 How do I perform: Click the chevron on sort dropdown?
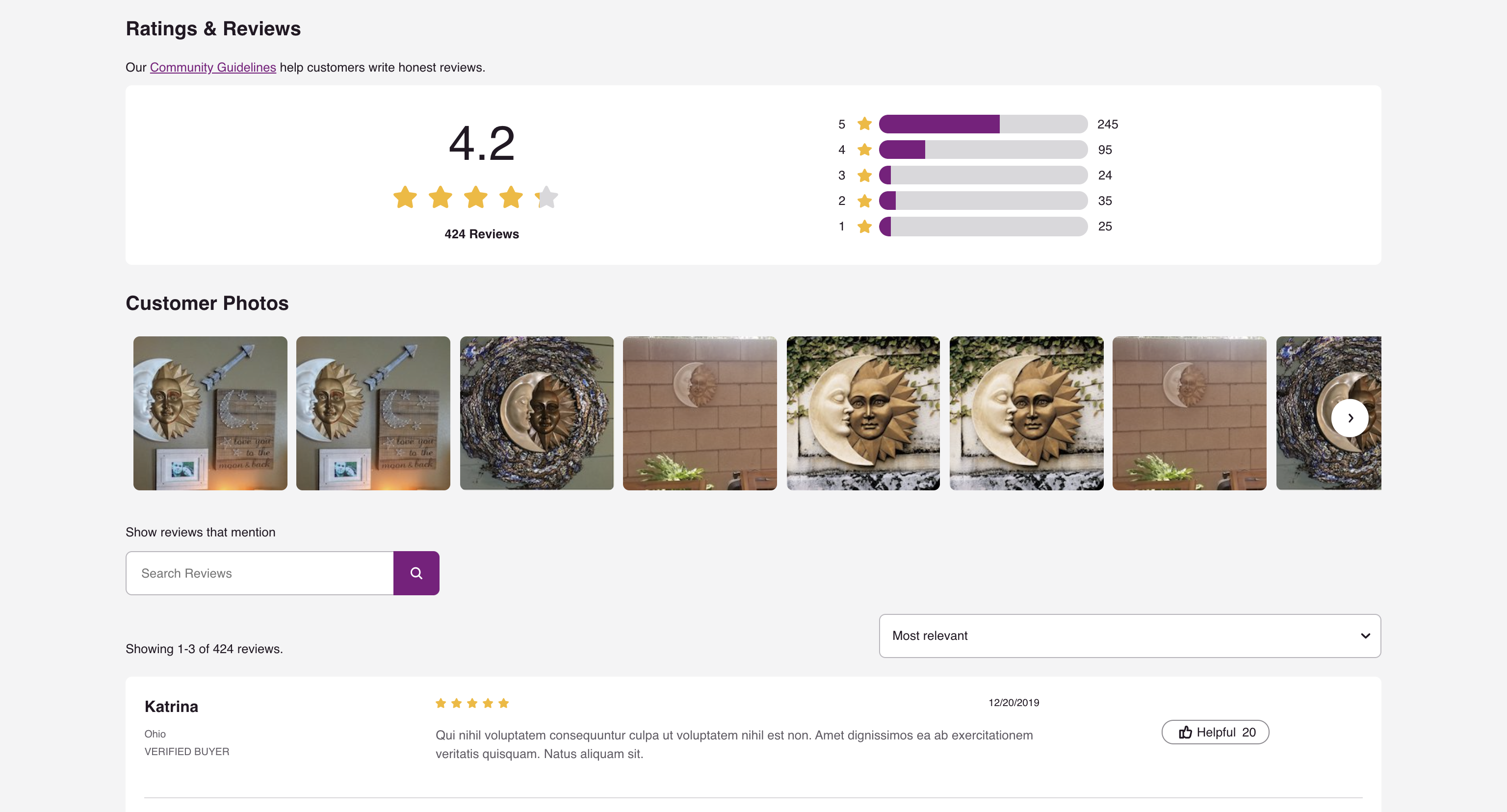(1365, 635)
